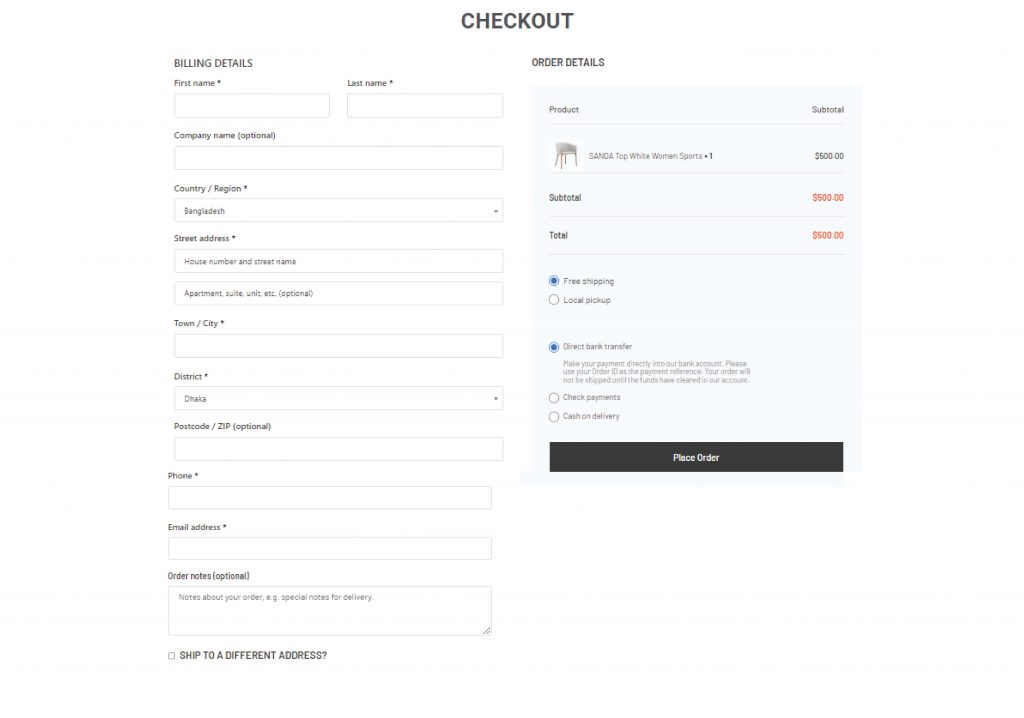Select the Free shipping option
The image size is (1024, 718).
pos(553,281)
